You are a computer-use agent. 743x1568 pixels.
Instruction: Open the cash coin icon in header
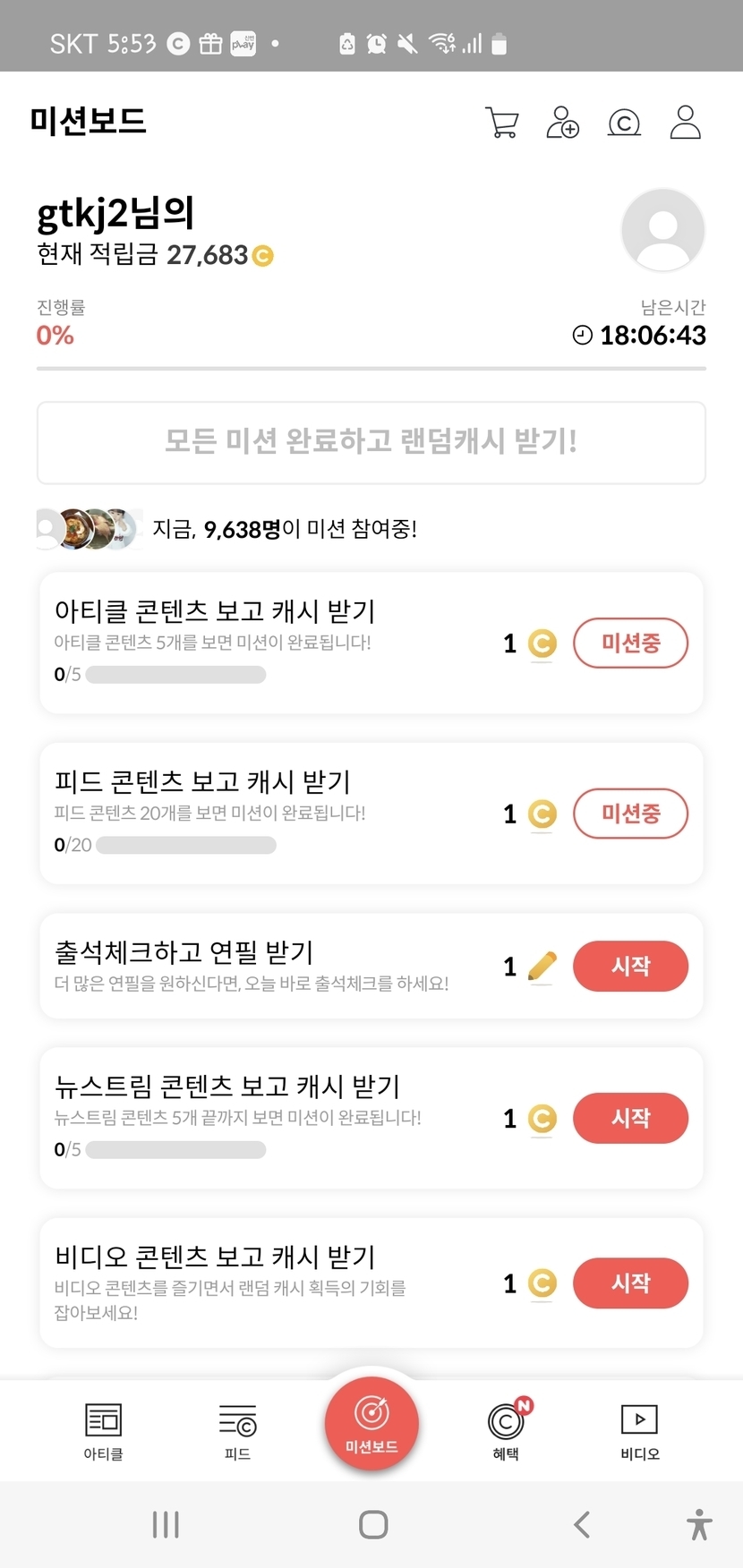point(624,123)
